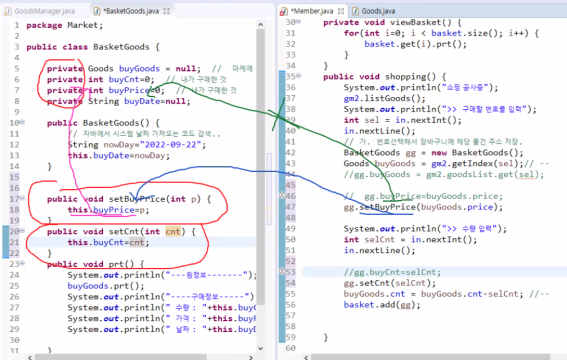Screen dimensions: 567x360
Task: Click 'this.buyCnt=cnt;' on line 21
Action: [108, 242]
